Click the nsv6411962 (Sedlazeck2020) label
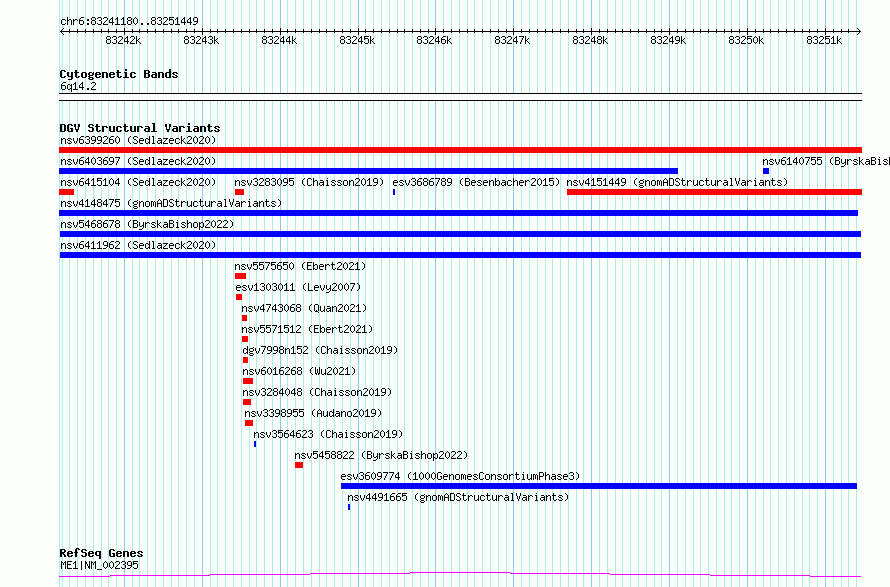The image size is (890, 587). point(138,245)
